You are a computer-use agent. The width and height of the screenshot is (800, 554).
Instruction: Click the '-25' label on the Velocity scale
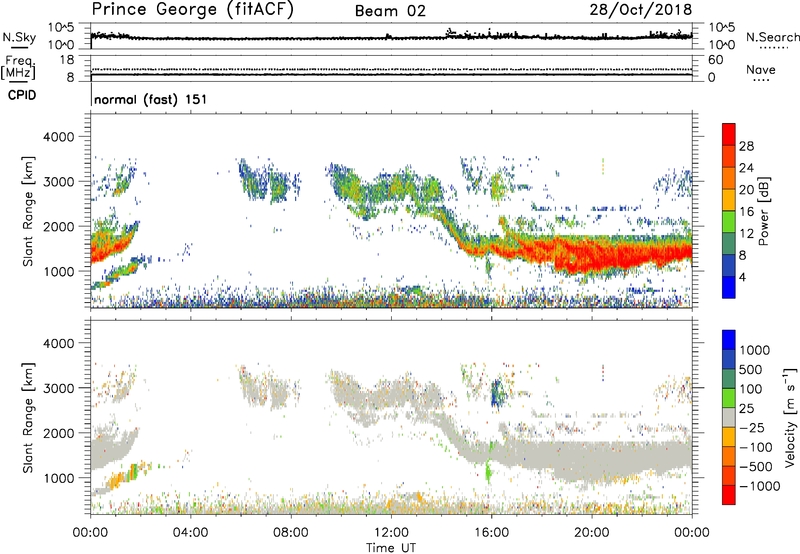(752, 427)
